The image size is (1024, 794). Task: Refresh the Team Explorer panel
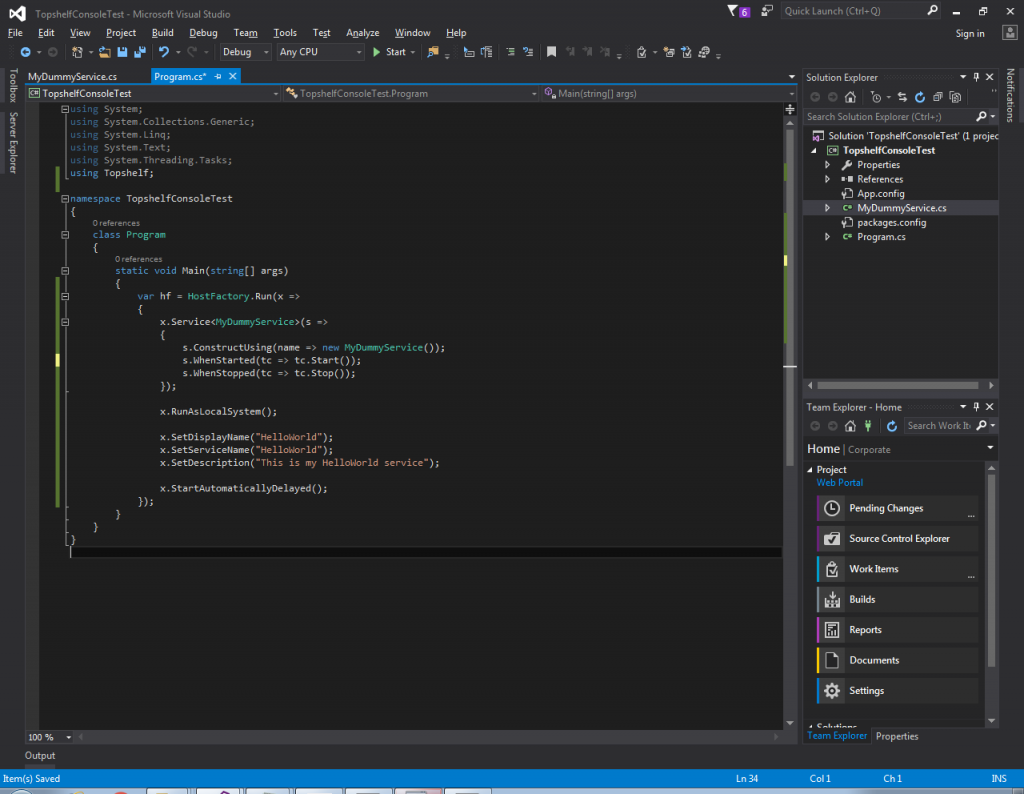[x=891, y=426]
